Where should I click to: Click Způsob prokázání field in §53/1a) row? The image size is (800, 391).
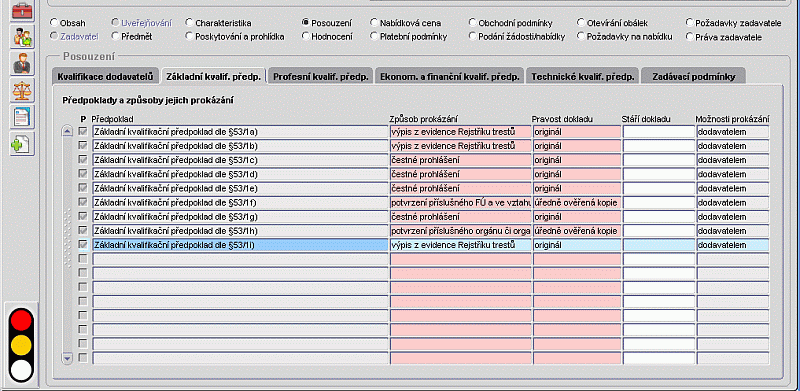pos(461,132)
